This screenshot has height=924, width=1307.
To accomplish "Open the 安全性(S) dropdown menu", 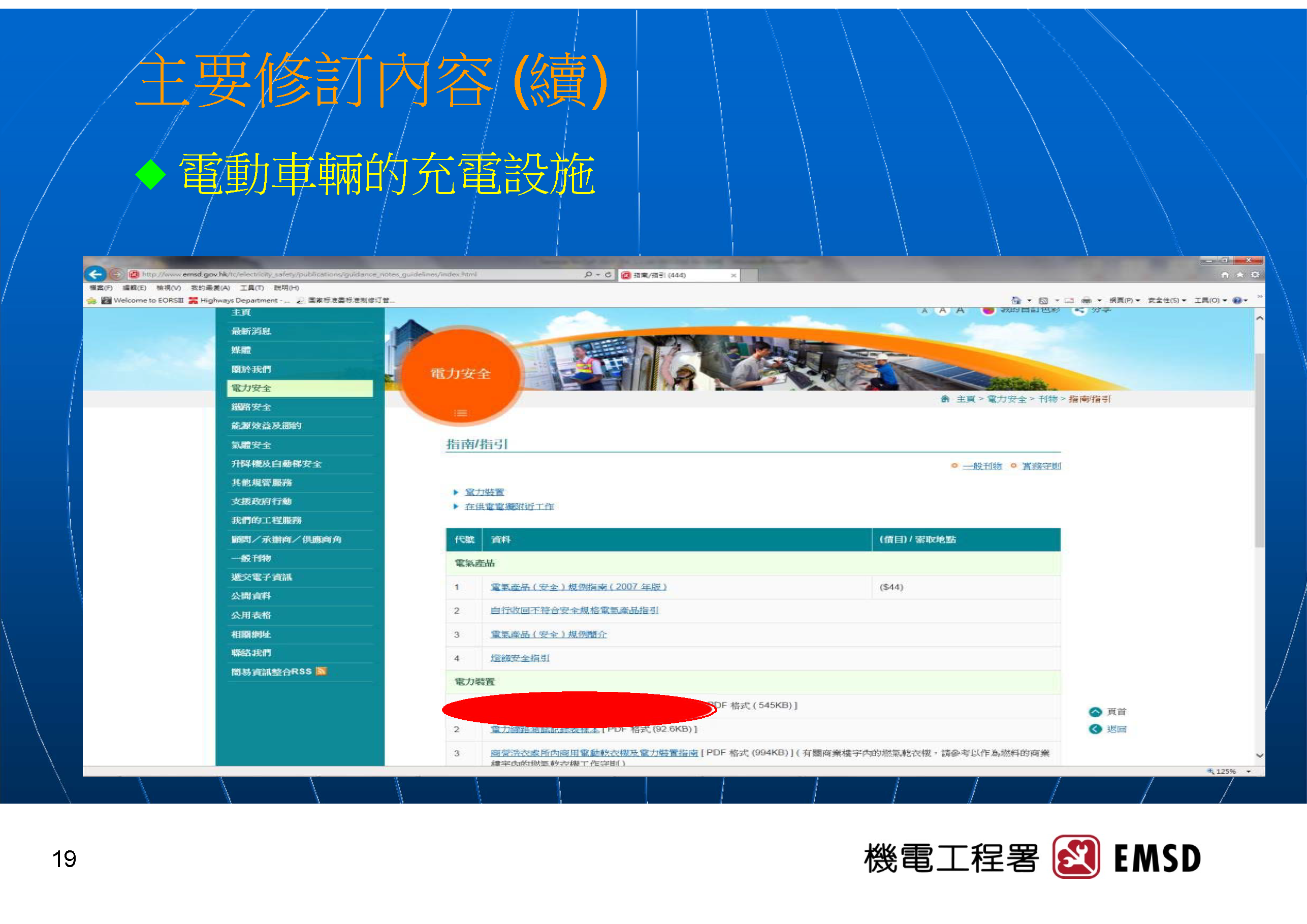I will coord(1167,301).
